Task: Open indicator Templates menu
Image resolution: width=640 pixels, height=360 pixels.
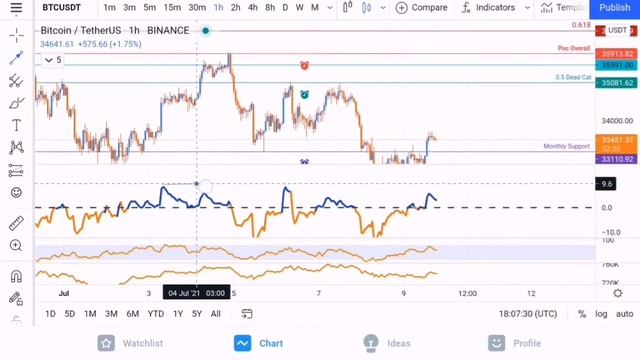Action: click(x=563, y=7)
